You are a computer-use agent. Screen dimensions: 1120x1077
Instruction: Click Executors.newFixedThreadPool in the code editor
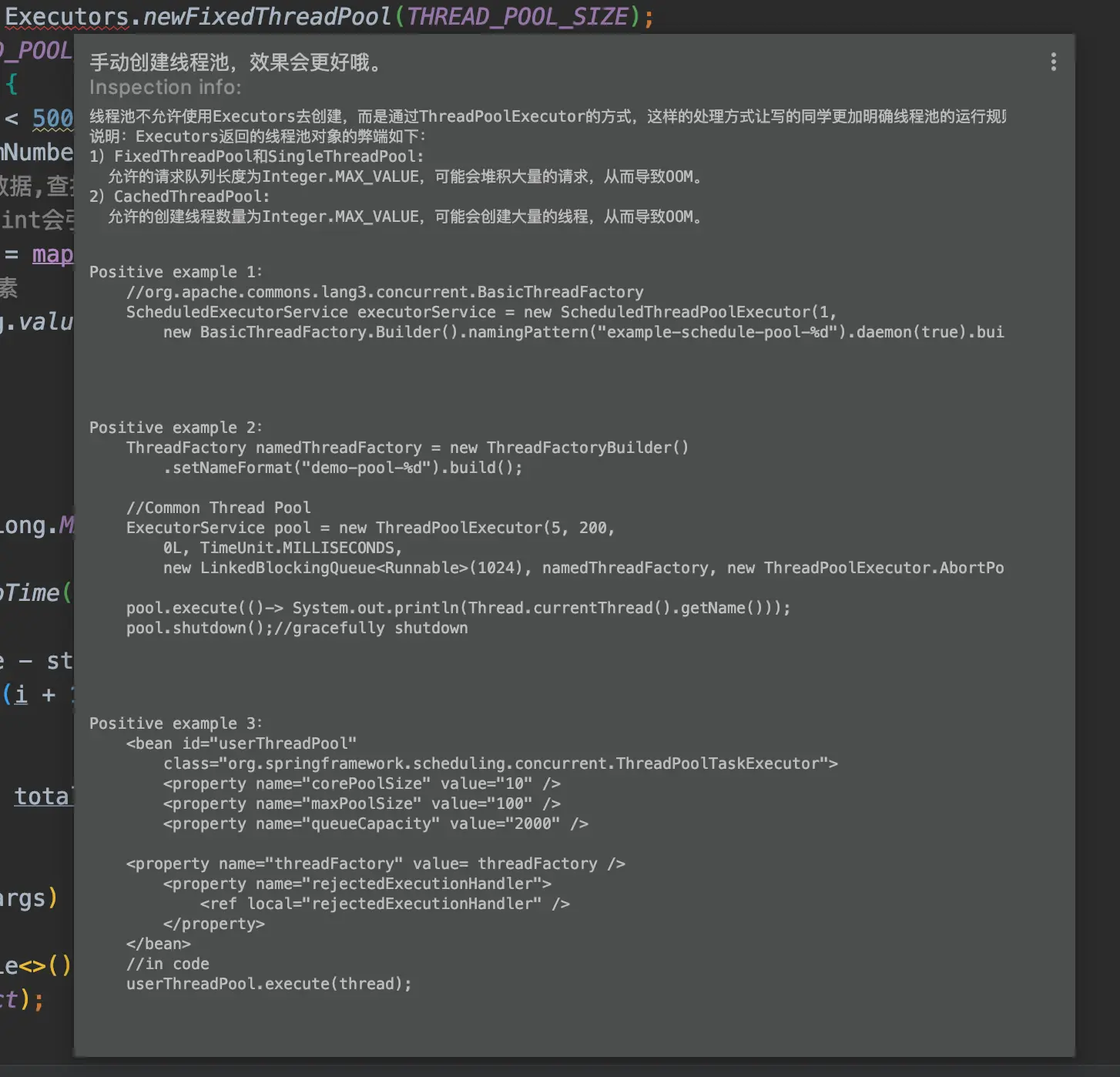199,16
